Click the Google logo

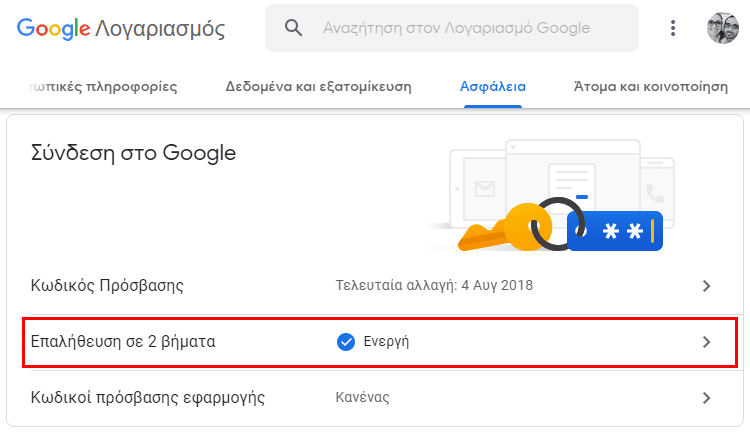coord(53,28)
